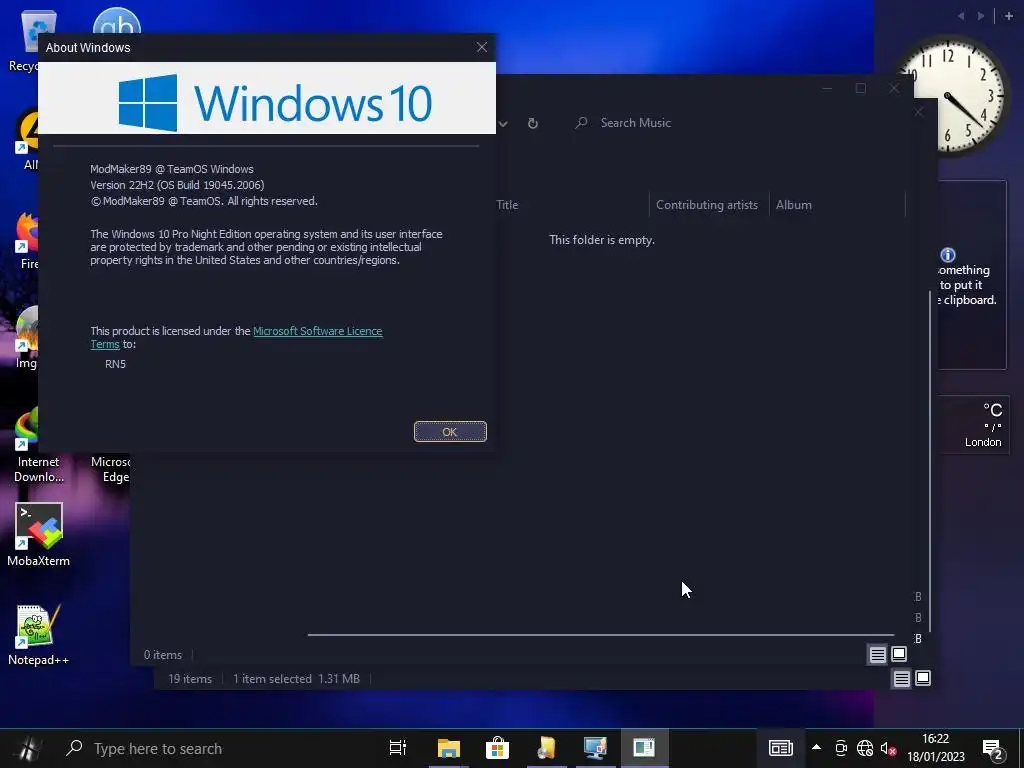The image size is (1024, 768).
Task: Open address bar history dropdown in Music window
Action: pos(503,123)
